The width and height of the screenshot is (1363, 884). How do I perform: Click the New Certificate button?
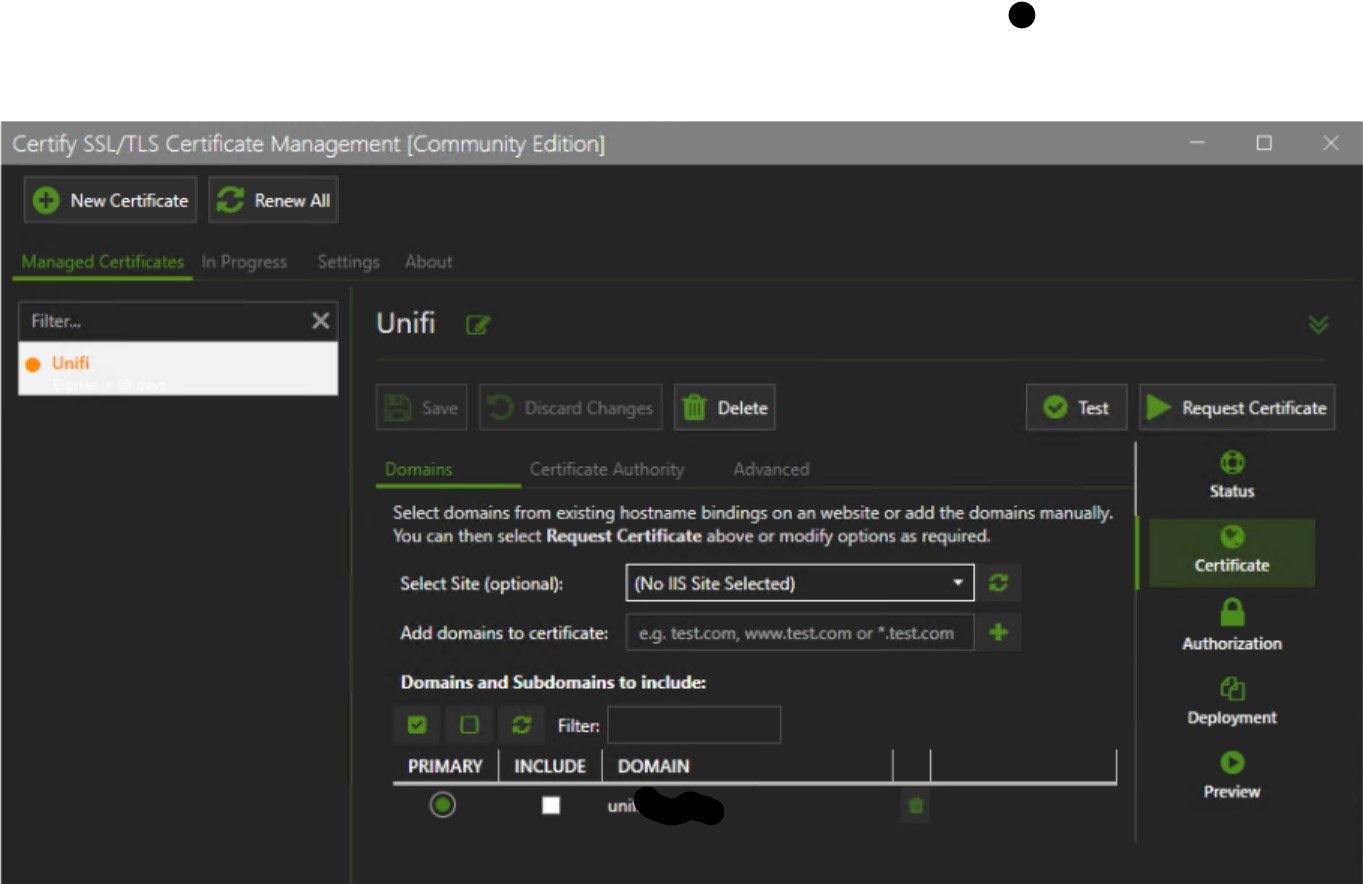pos(111,201)
